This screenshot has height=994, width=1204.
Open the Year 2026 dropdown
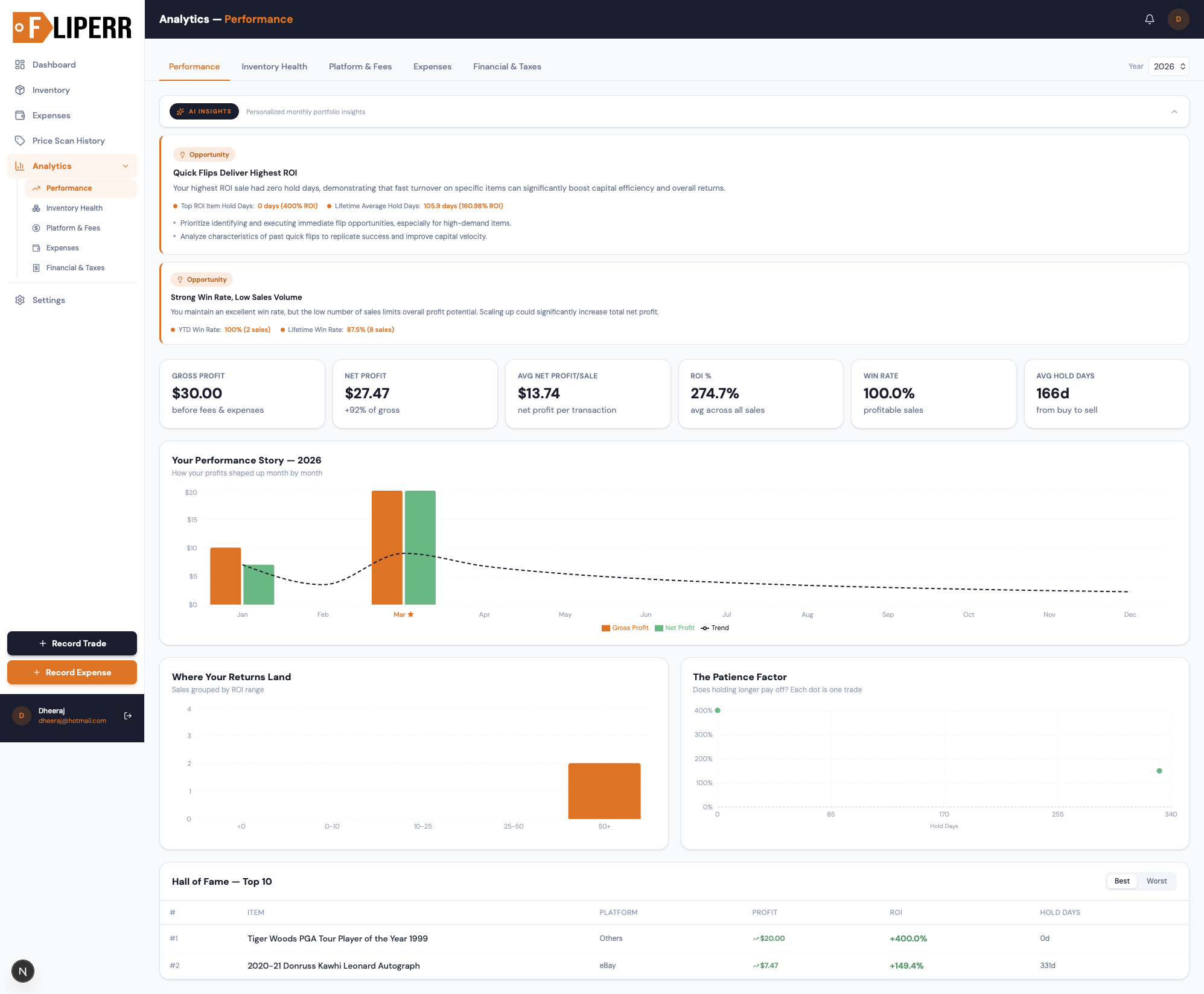pyautogui.click(x=1169, y=66)
